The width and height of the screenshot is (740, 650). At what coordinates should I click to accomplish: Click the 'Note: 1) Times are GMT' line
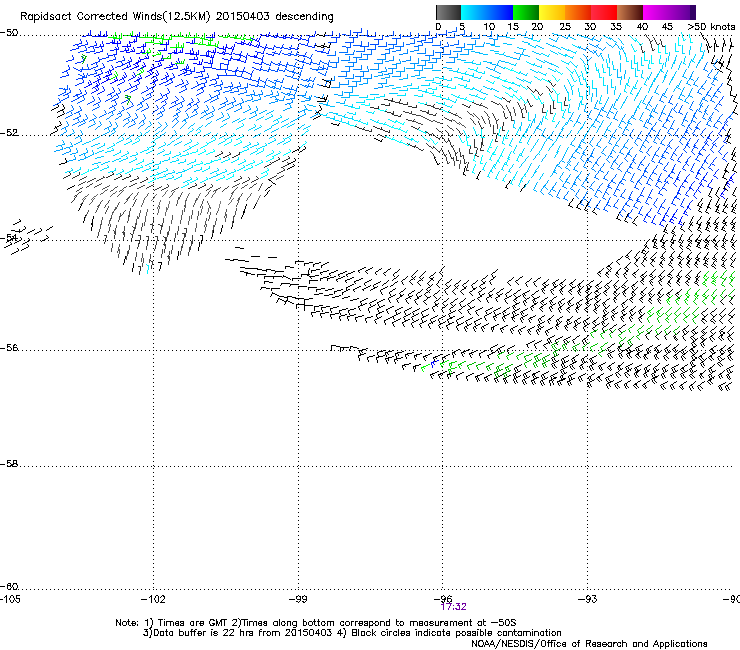click(x=315, y=623)
